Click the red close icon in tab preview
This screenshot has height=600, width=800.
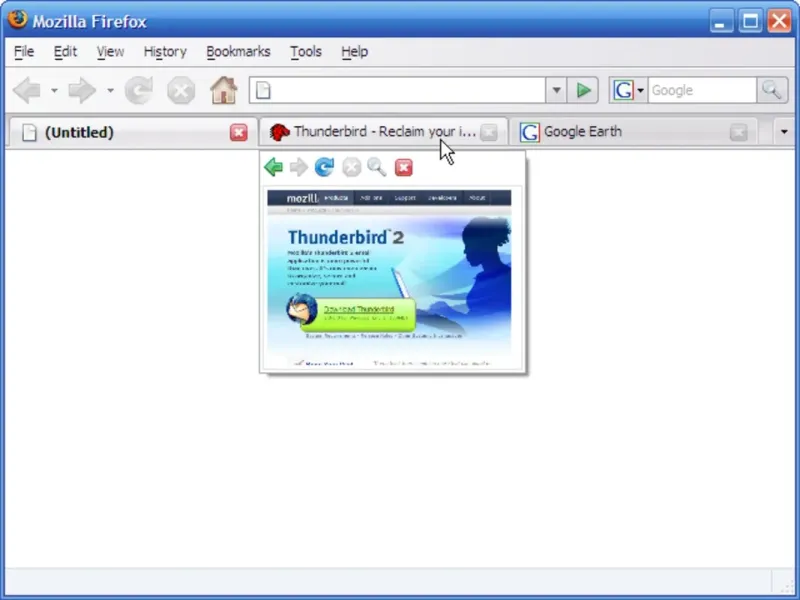coord(404,167)
